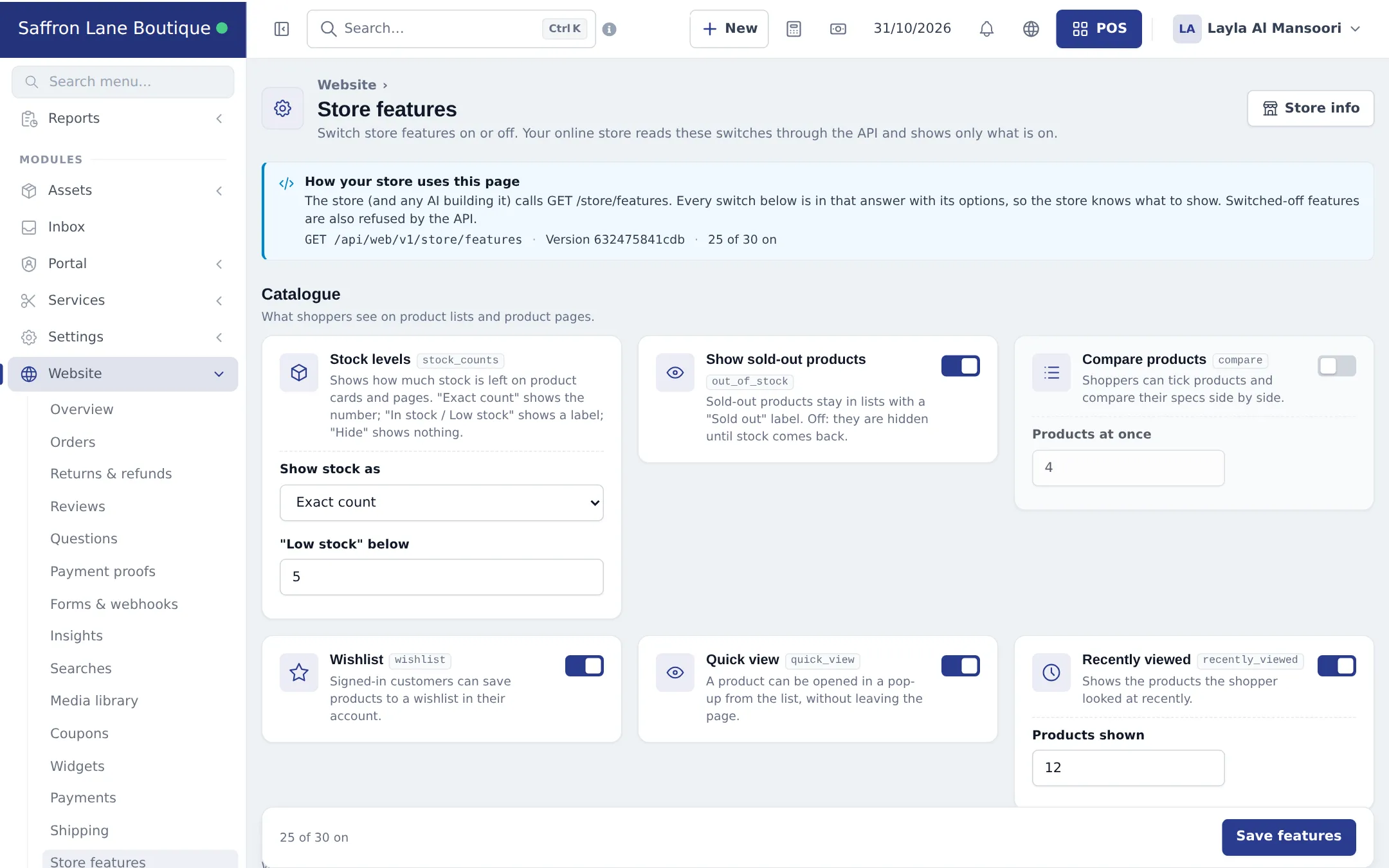Expand the Assets module

click(x=123, y=190)
